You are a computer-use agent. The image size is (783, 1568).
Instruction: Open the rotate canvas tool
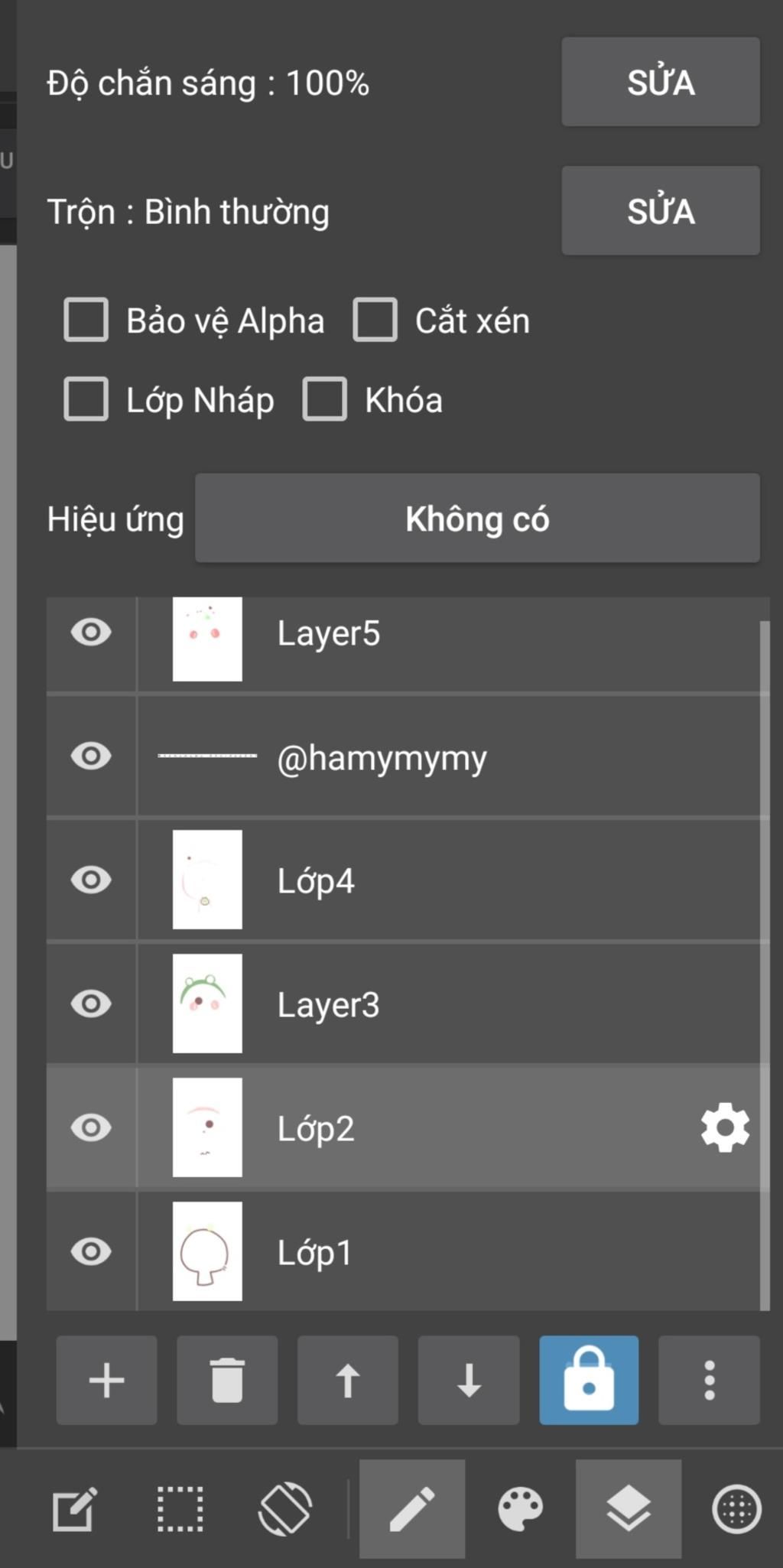[x=285, y=1509]
